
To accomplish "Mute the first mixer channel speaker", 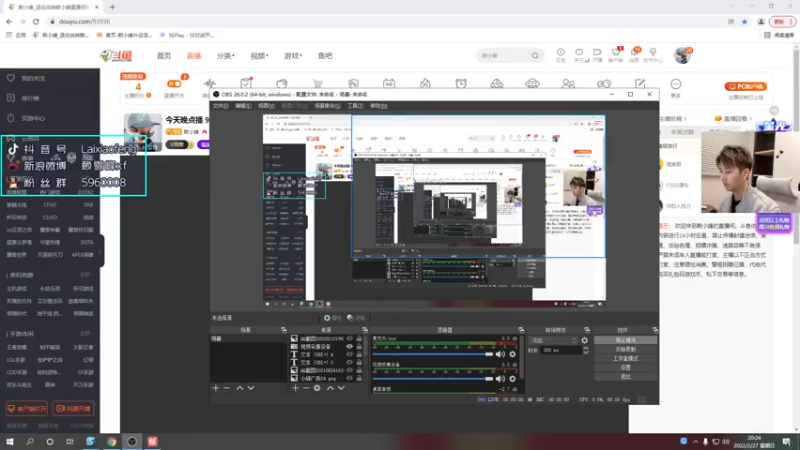I will point(500,354).
